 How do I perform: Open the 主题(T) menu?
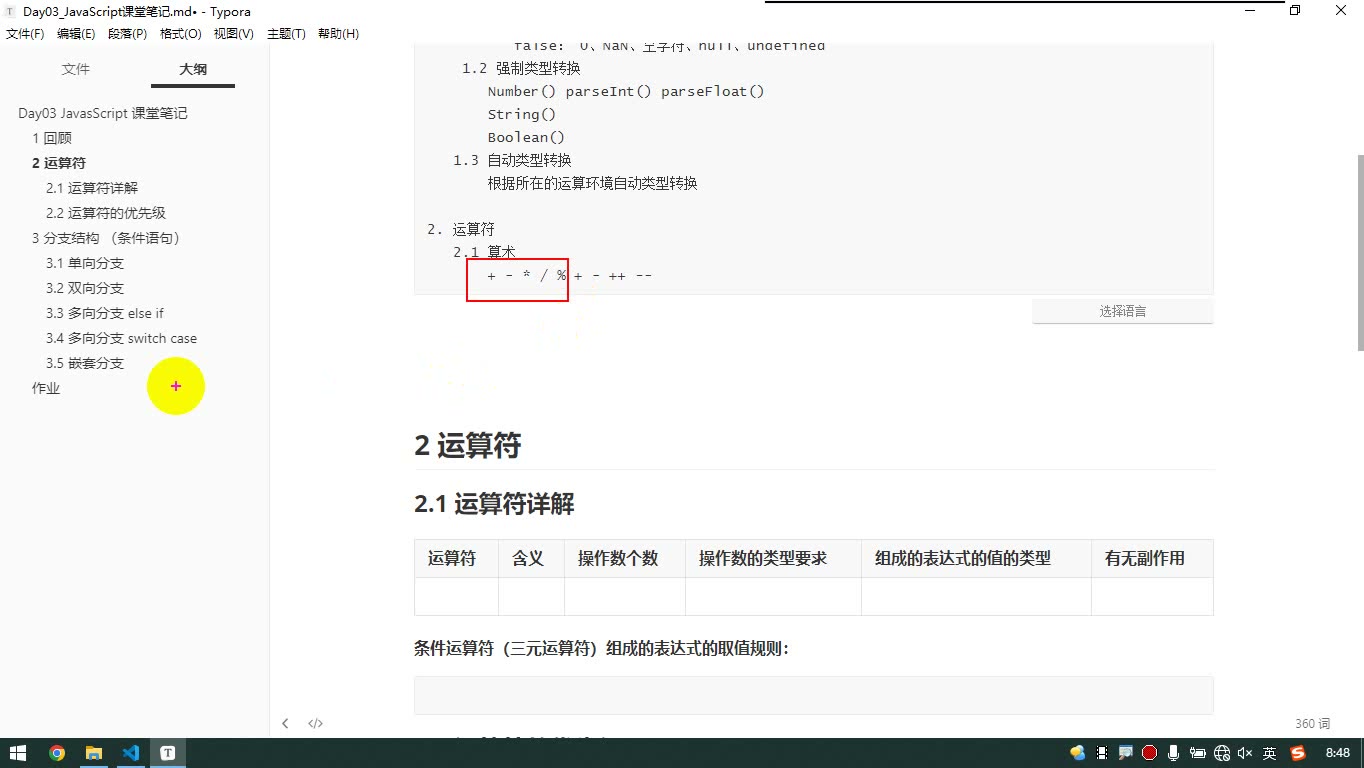click(286, 34)
